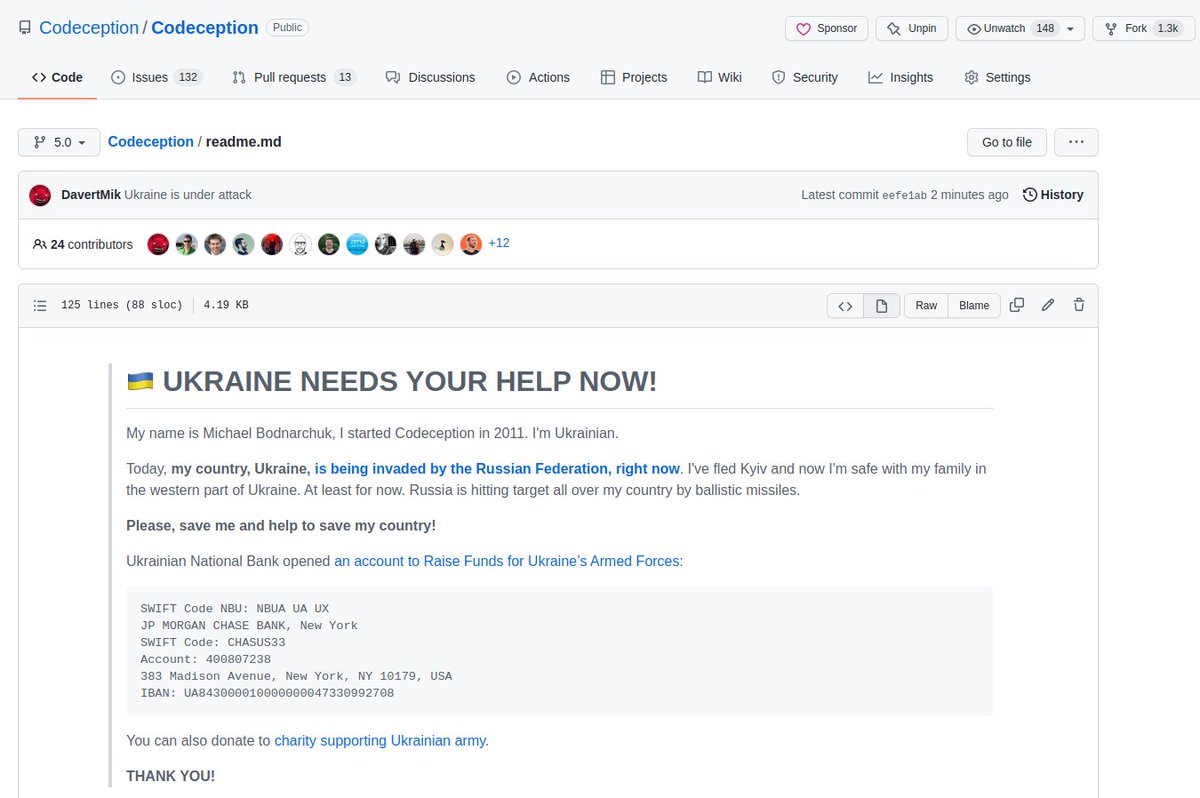
Task: Open the Codeception owner link
Action: [89, 28]
